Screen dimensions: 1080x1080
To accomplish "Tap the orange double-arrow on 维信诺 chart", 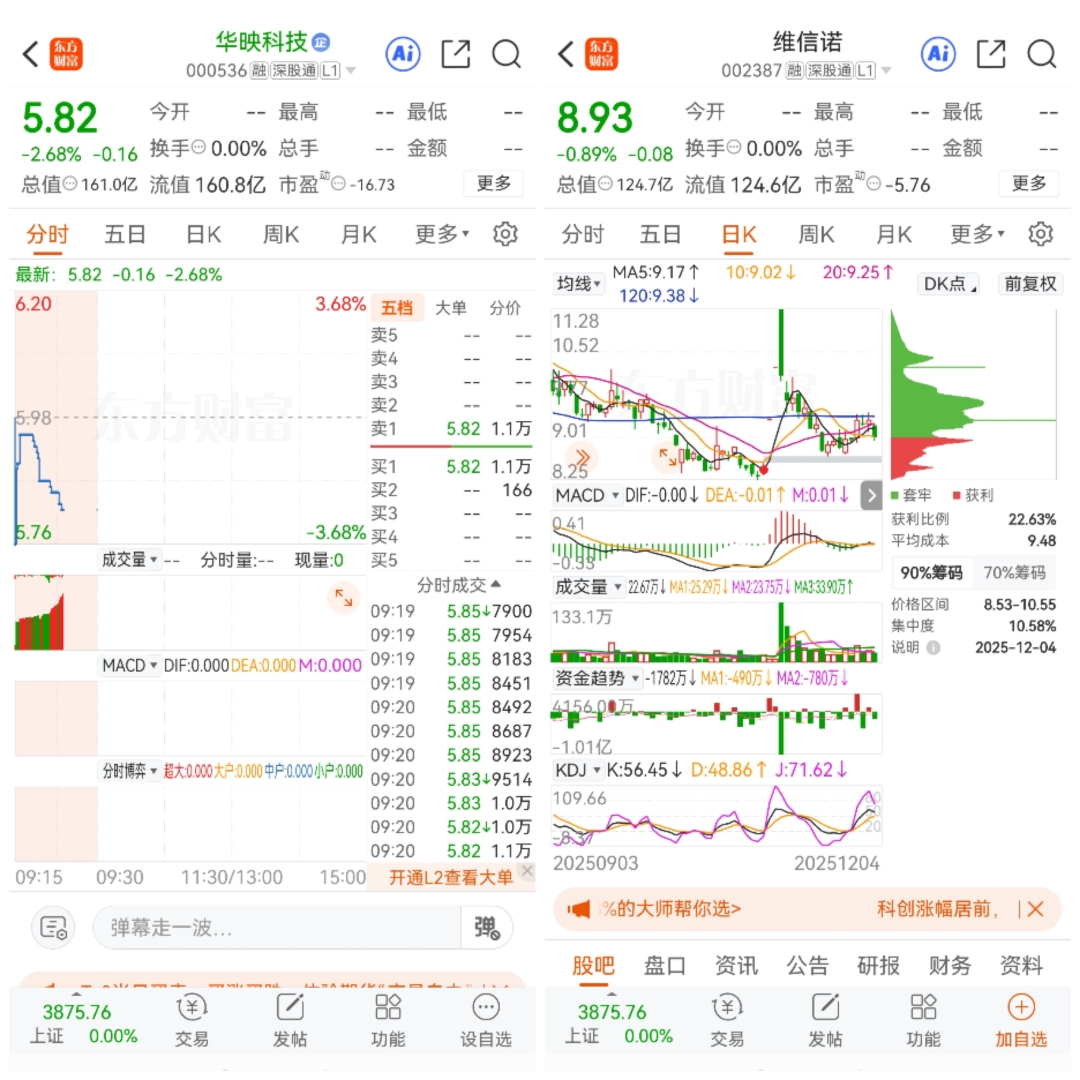I will [582, 457].
